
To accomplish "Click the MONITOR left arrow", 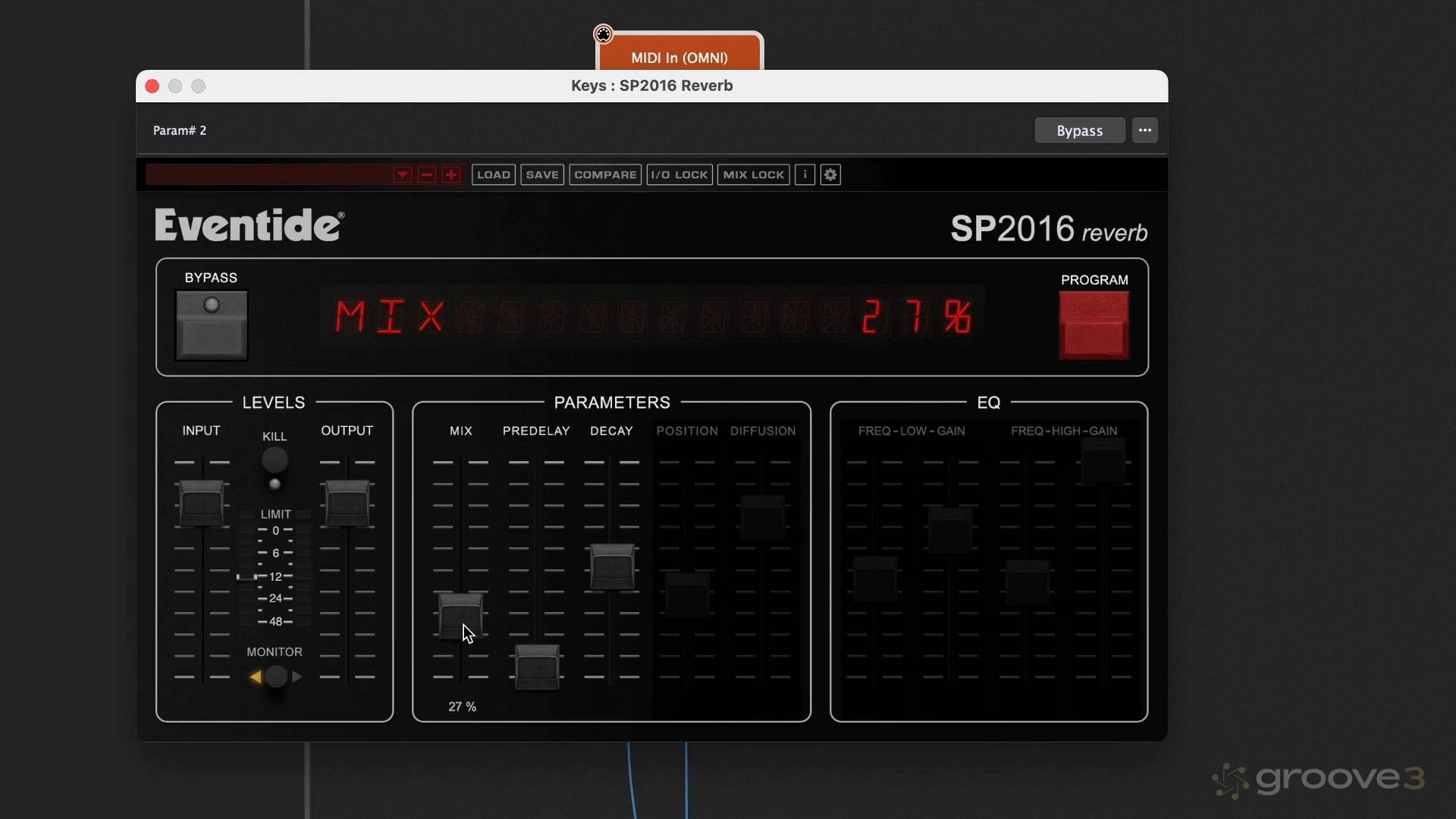I will click(256, 677).
